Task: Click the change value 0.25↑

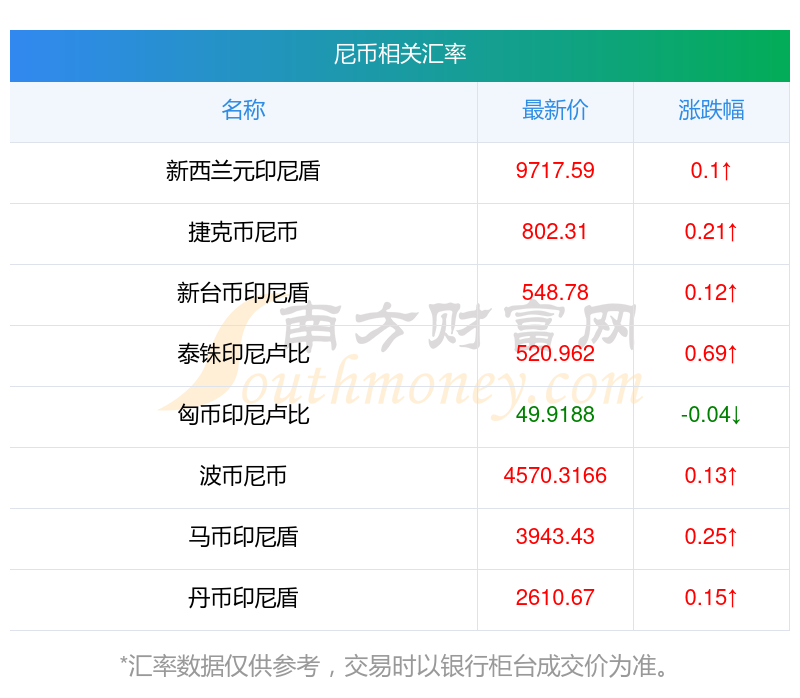Action: pyautogui.click(x=711, y=536)
